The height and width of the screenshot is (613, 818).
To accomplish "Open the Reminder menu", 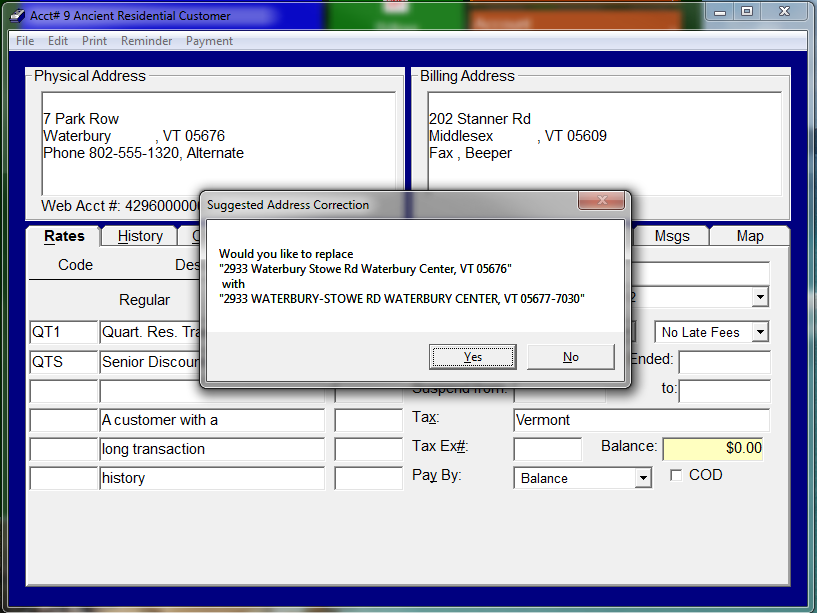I will pyautogui.click(x=147, y=41).
